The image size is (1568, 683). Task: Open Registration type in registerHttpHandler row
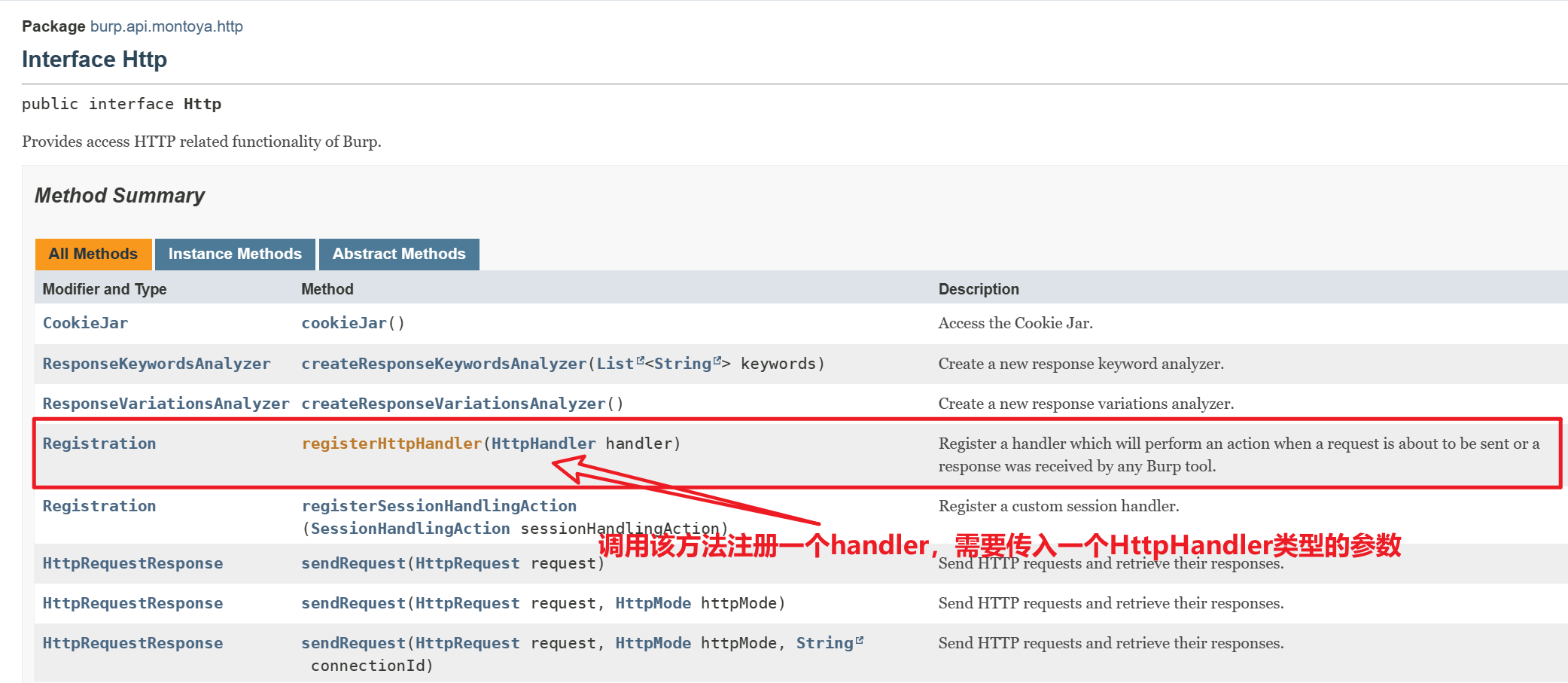pyautogui.click(x=99, y=444)
